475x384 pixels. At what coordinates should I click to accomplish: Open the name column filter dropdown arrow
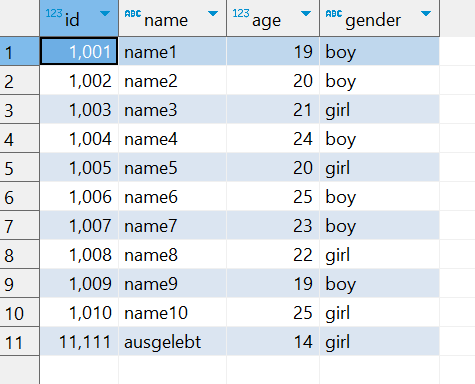click(213, 13)
